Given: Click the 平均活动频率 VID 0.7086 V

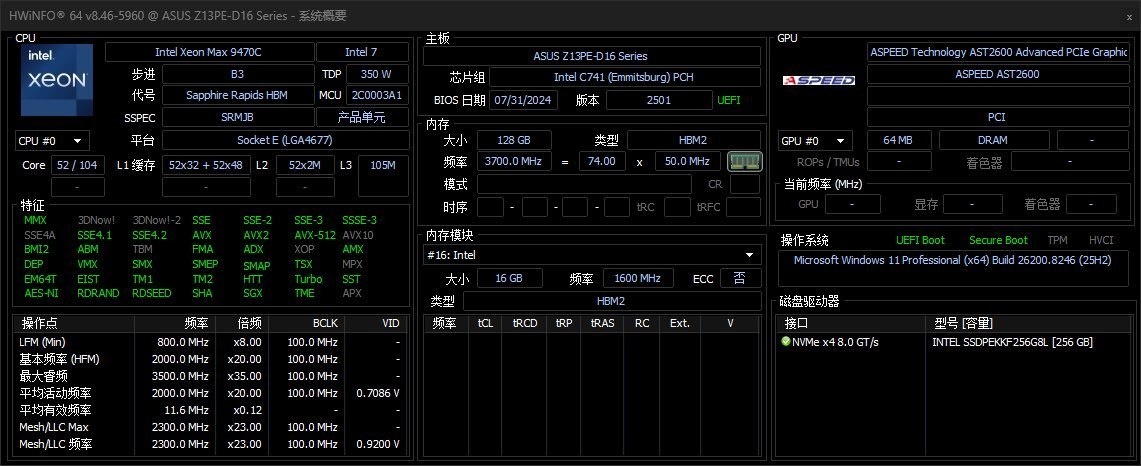Looking at the screenshot, I should pos(378,392).
